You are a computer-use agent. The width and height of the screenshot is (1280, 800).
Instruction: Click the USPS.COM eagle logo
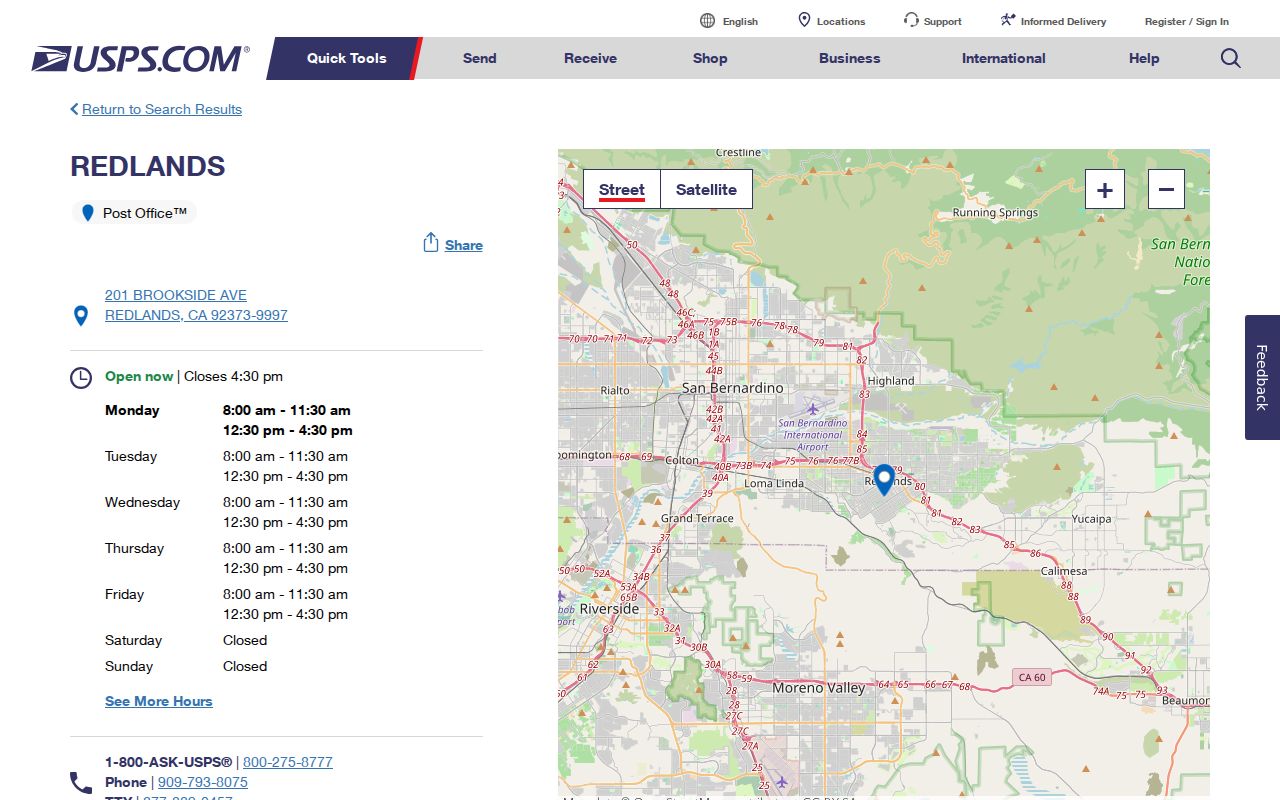tap(140, 58)
